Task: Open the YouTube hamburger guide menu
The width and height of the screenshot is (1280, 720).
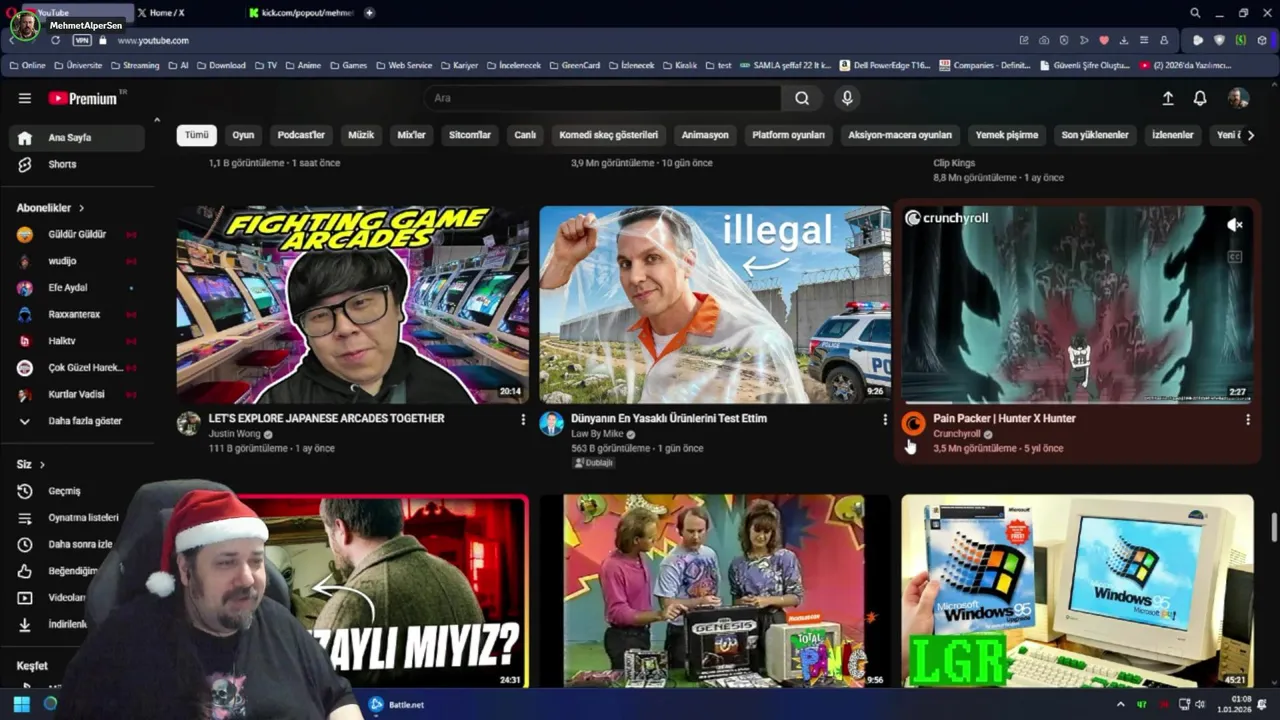Action: pos(25,98)
